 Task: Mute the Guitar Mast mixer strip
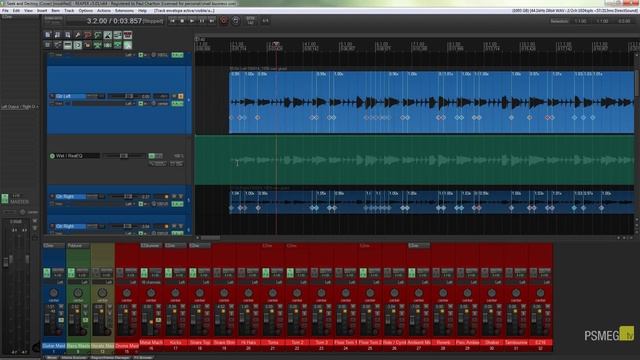pos(61,307)
